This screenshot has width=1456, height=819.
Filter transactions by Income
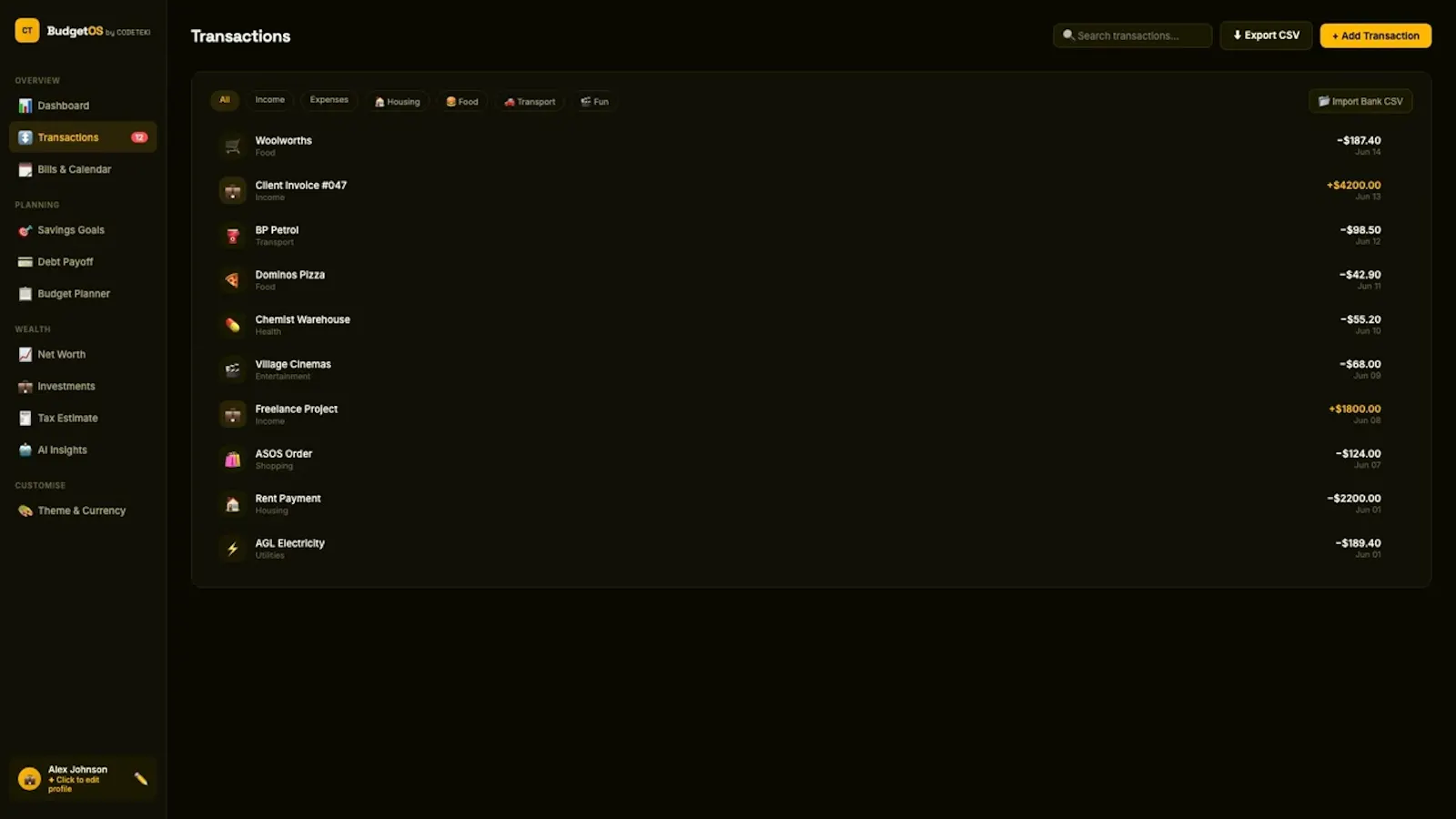[269, 100]
